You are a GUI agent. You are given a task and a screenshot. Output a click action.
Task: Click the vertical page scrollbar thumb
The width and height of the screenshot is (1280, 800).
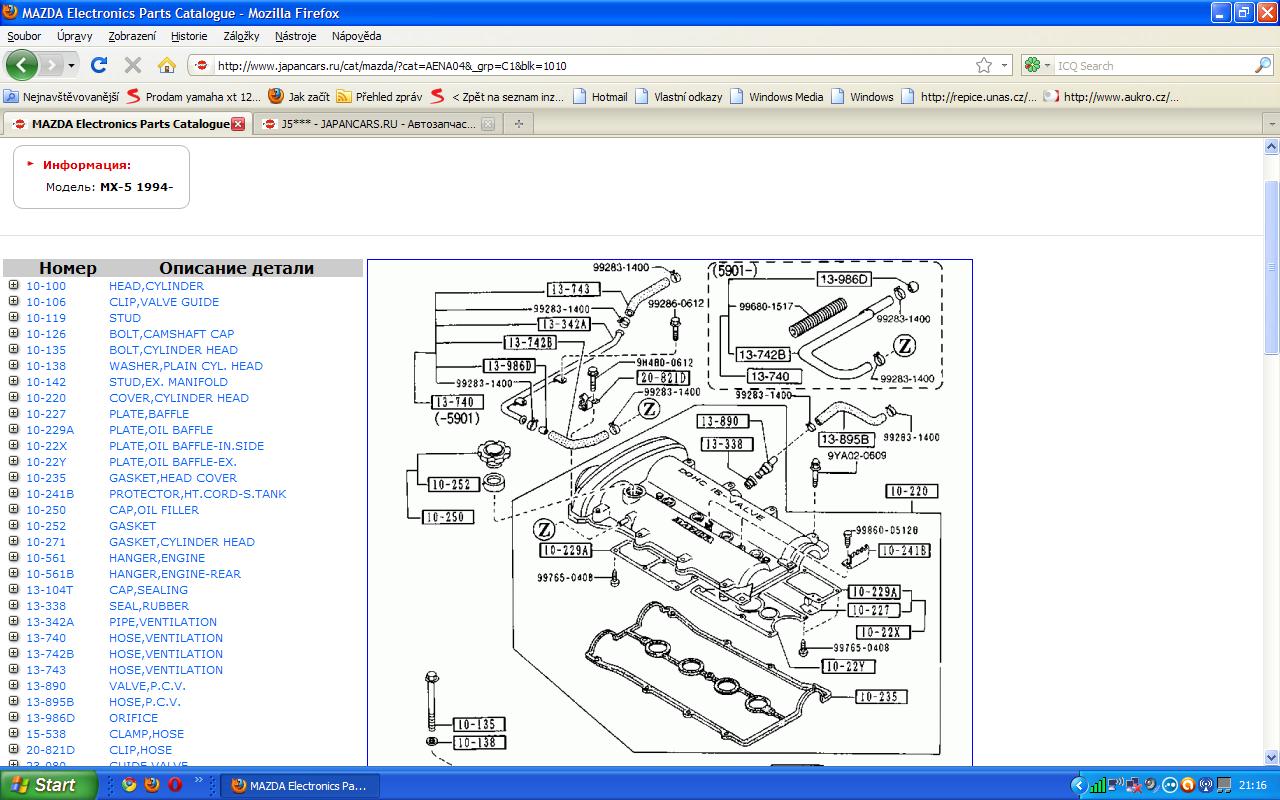[1271, 266]
